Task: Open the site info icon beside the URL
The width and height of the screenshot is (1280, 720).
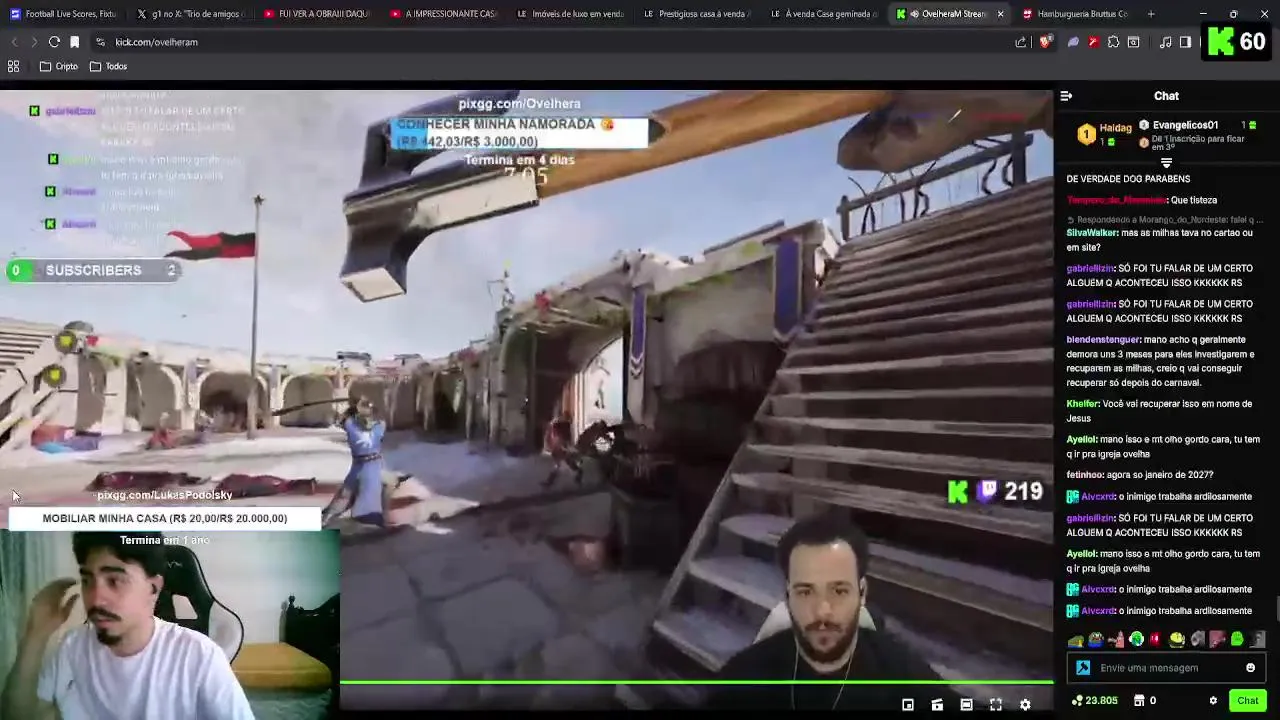Action: click(x=100, y=42)
